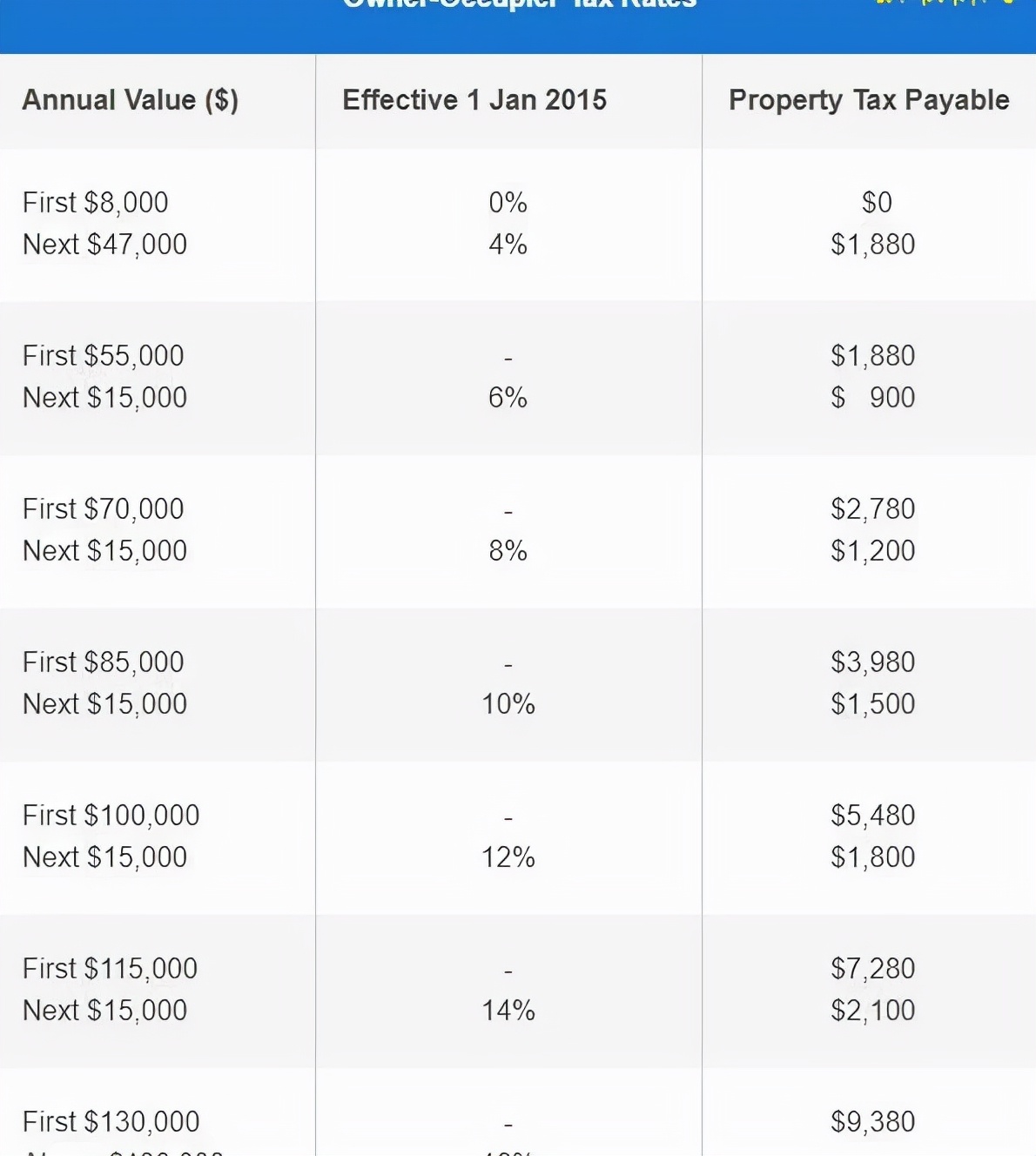Select the 10% rate value
Viewport: 1036px width, 1156px height.
[508, 704]
